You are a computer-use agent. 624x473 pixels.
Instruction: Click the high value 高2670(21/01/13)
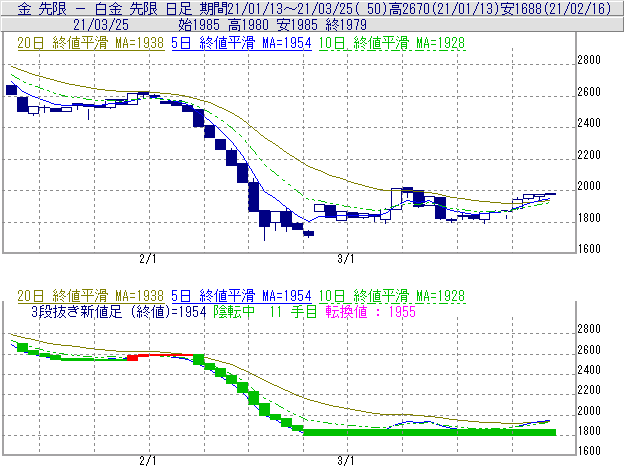[x=444, y=8]
